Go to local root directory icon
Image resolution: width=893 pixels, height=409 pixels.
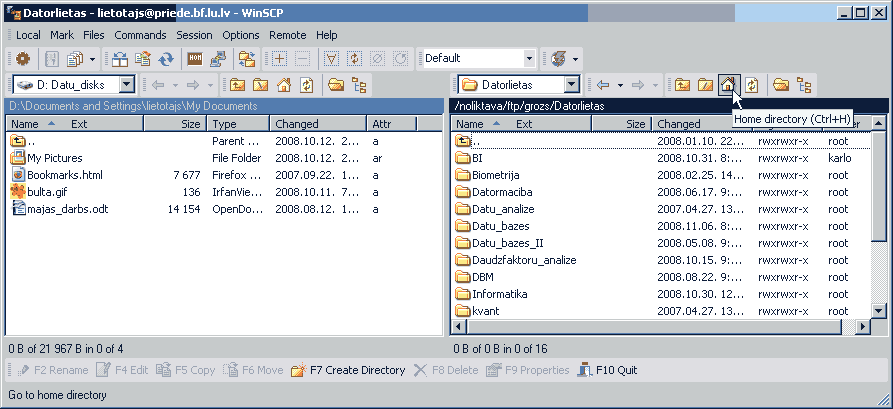[x=260, y=85]
